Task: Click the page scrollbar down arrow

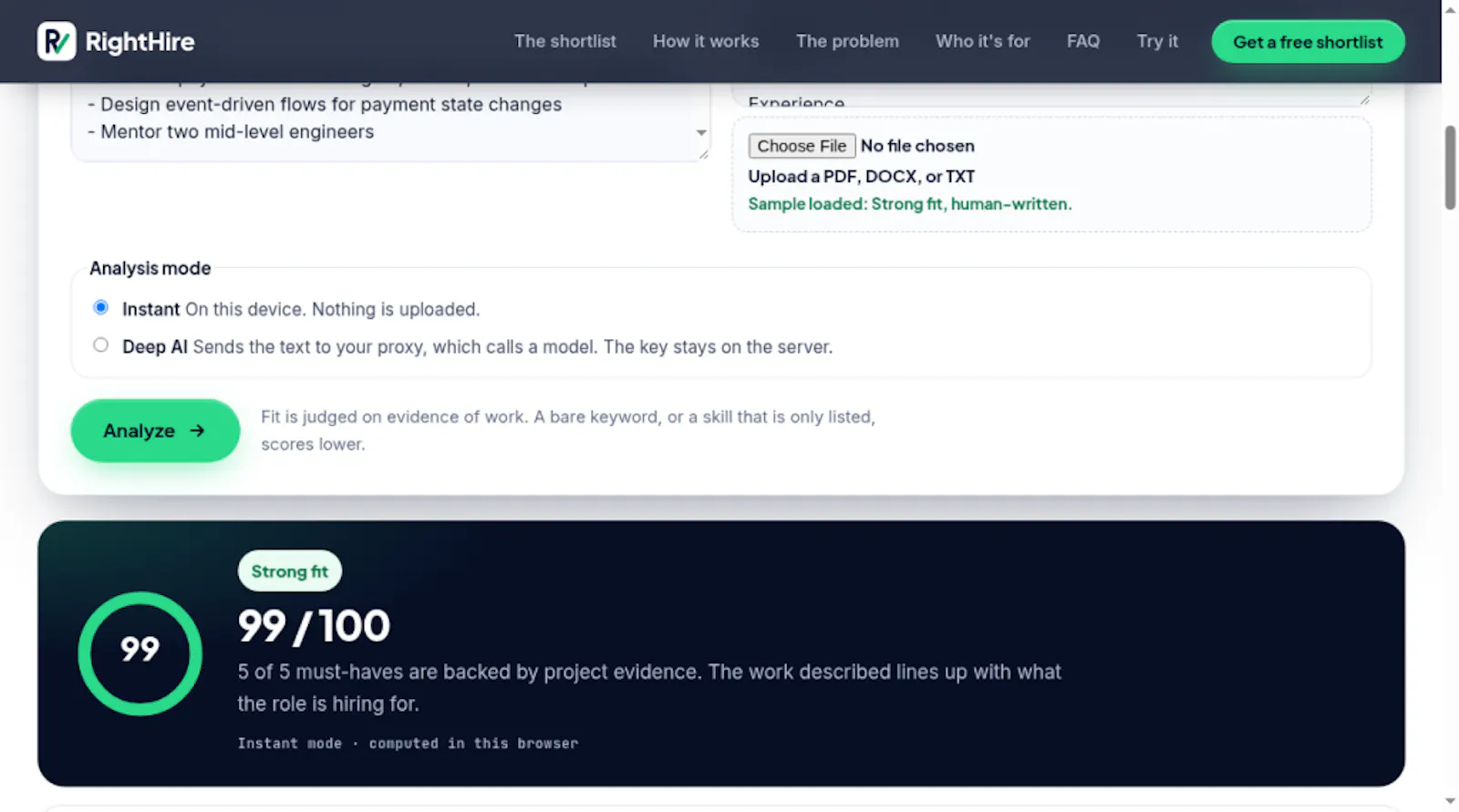Action: click(x=1450, y=802)
